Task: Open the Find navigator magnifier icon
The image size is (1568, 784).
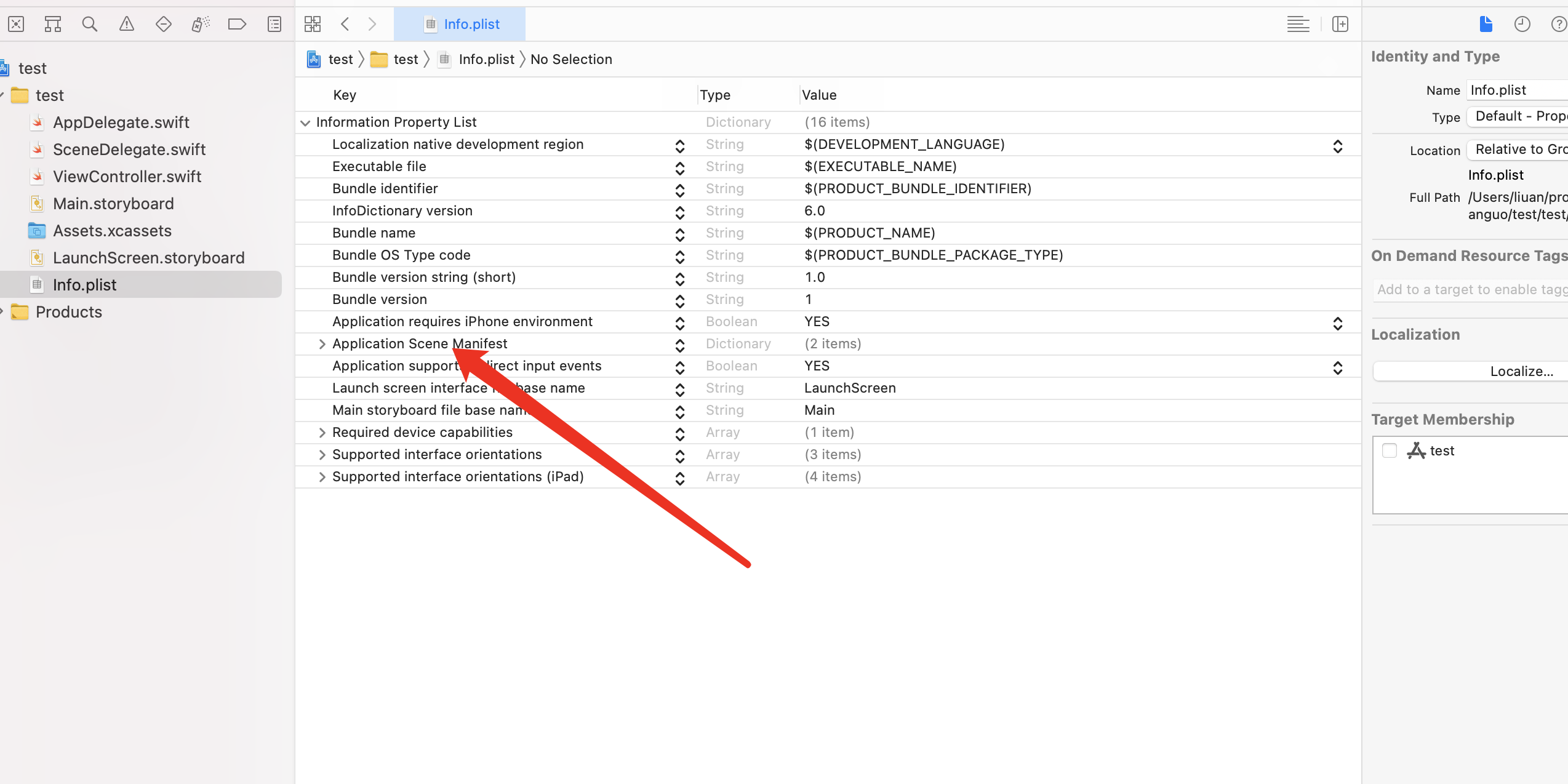Action: click(x=90, y=24)
